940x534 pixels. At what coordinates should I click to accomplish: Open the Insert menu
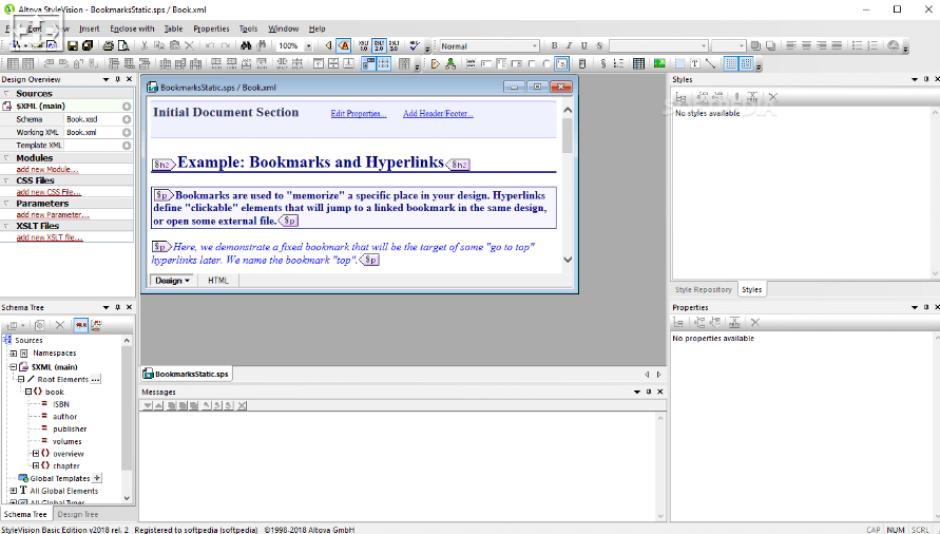tap(89, 28)
